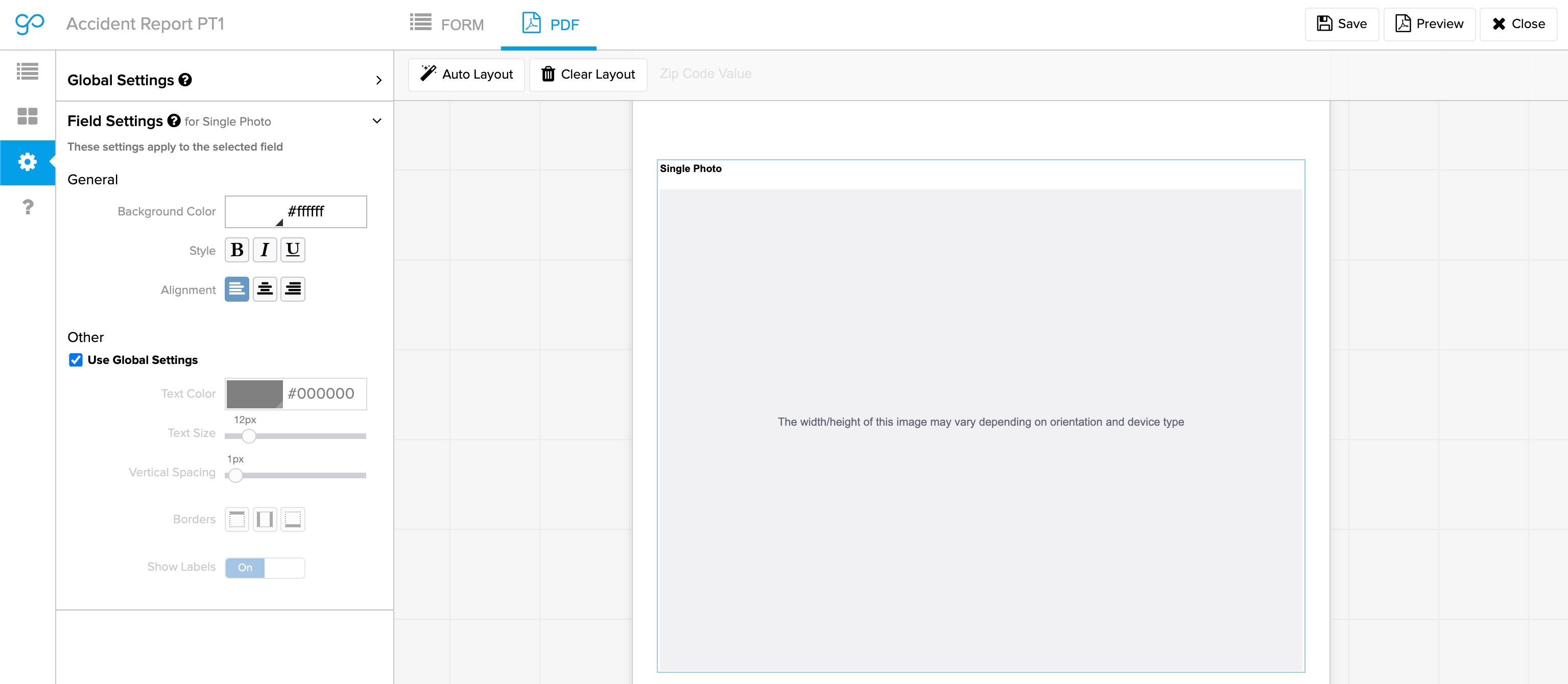Click Global Settings help icon
Screen dimensions: 1568x684
click(185, 80)
